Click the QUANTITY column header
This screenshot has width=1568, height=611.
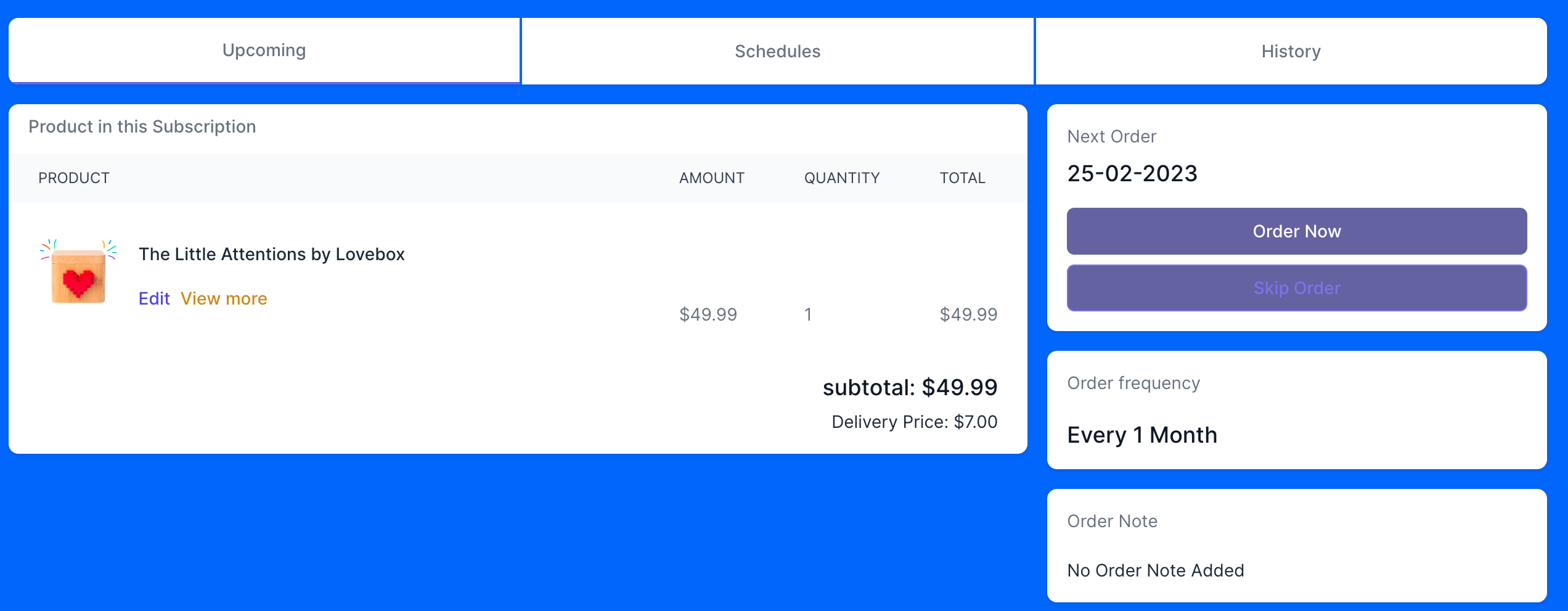click(842, 178)
